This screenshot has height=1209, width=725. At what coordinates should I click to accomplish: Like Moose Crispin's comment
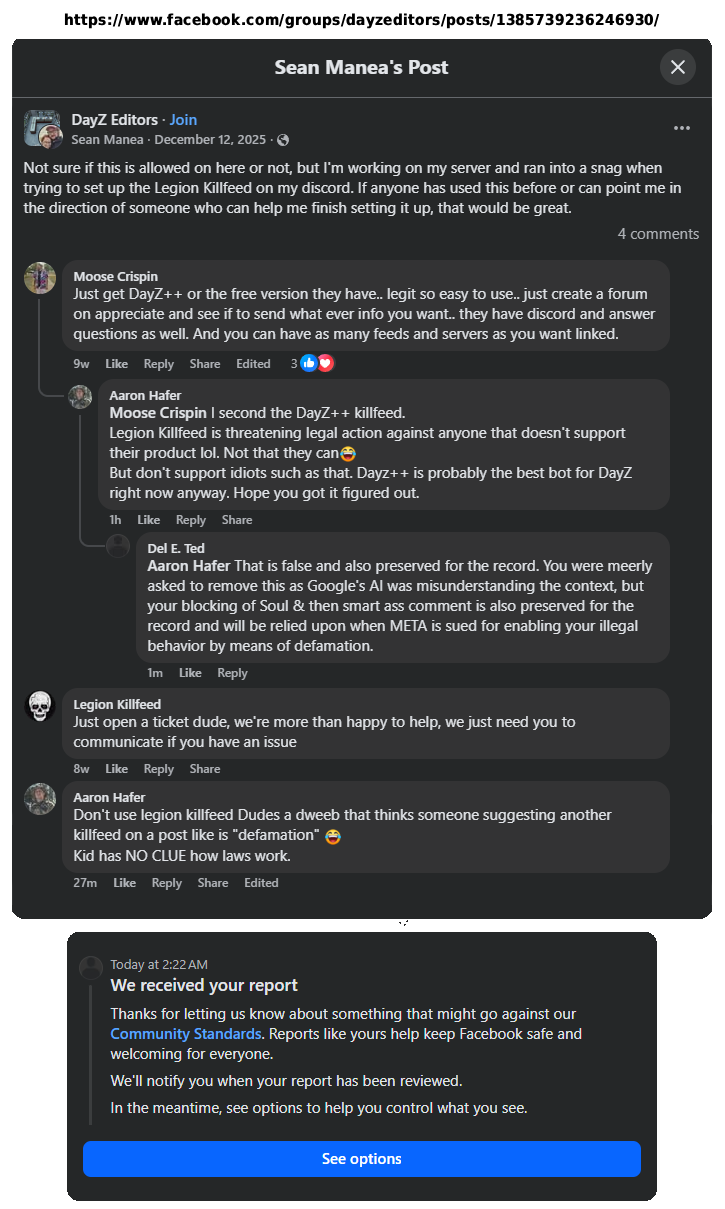116,364
